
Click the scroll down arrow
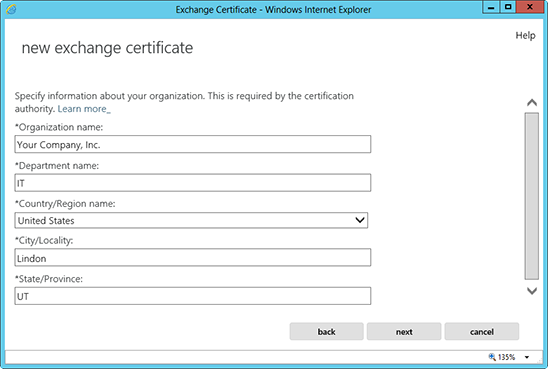pos(532,291)
